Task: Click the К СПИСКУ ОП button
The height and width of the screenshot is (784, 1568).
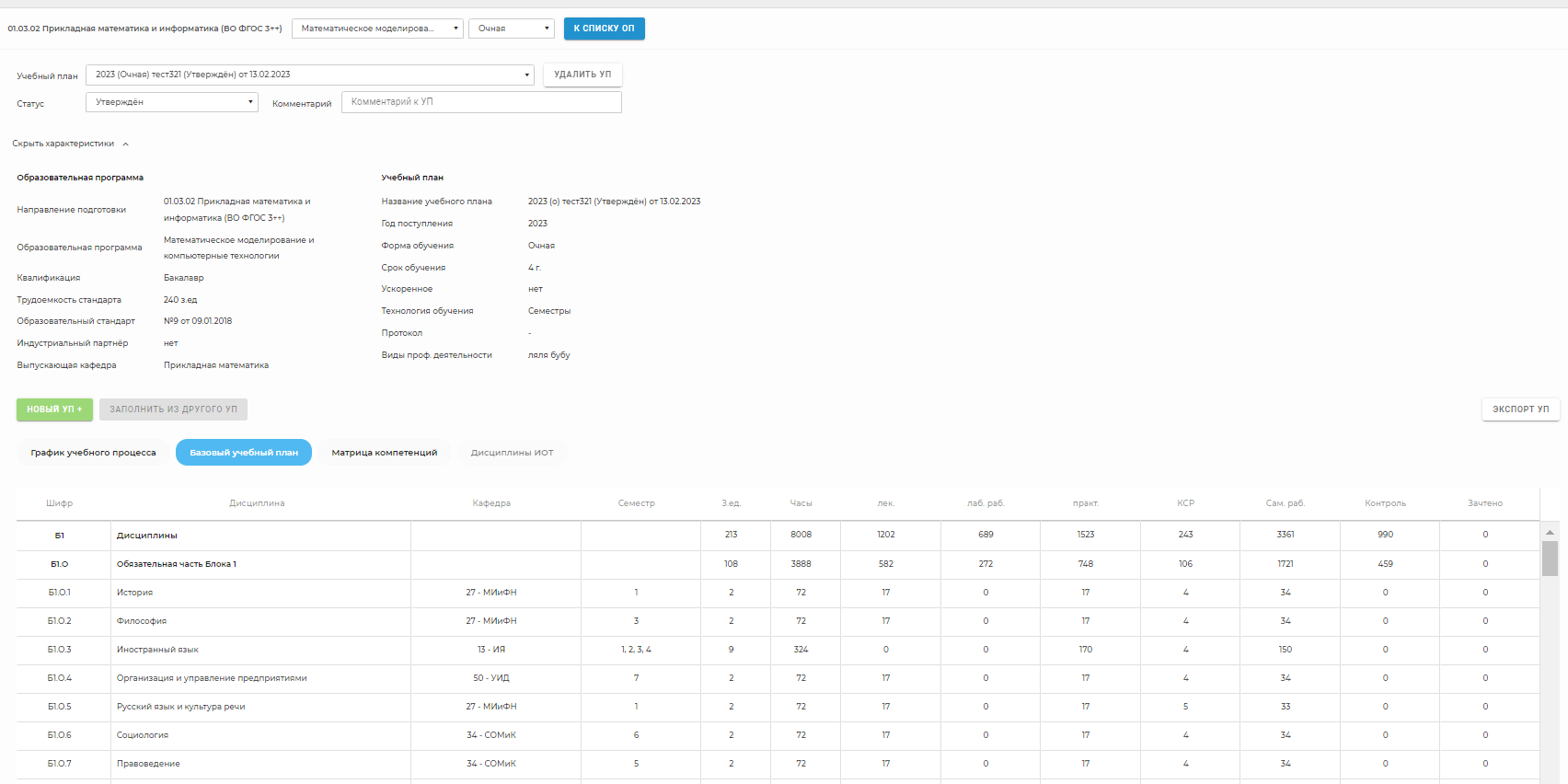Action: tap(604, 29)
